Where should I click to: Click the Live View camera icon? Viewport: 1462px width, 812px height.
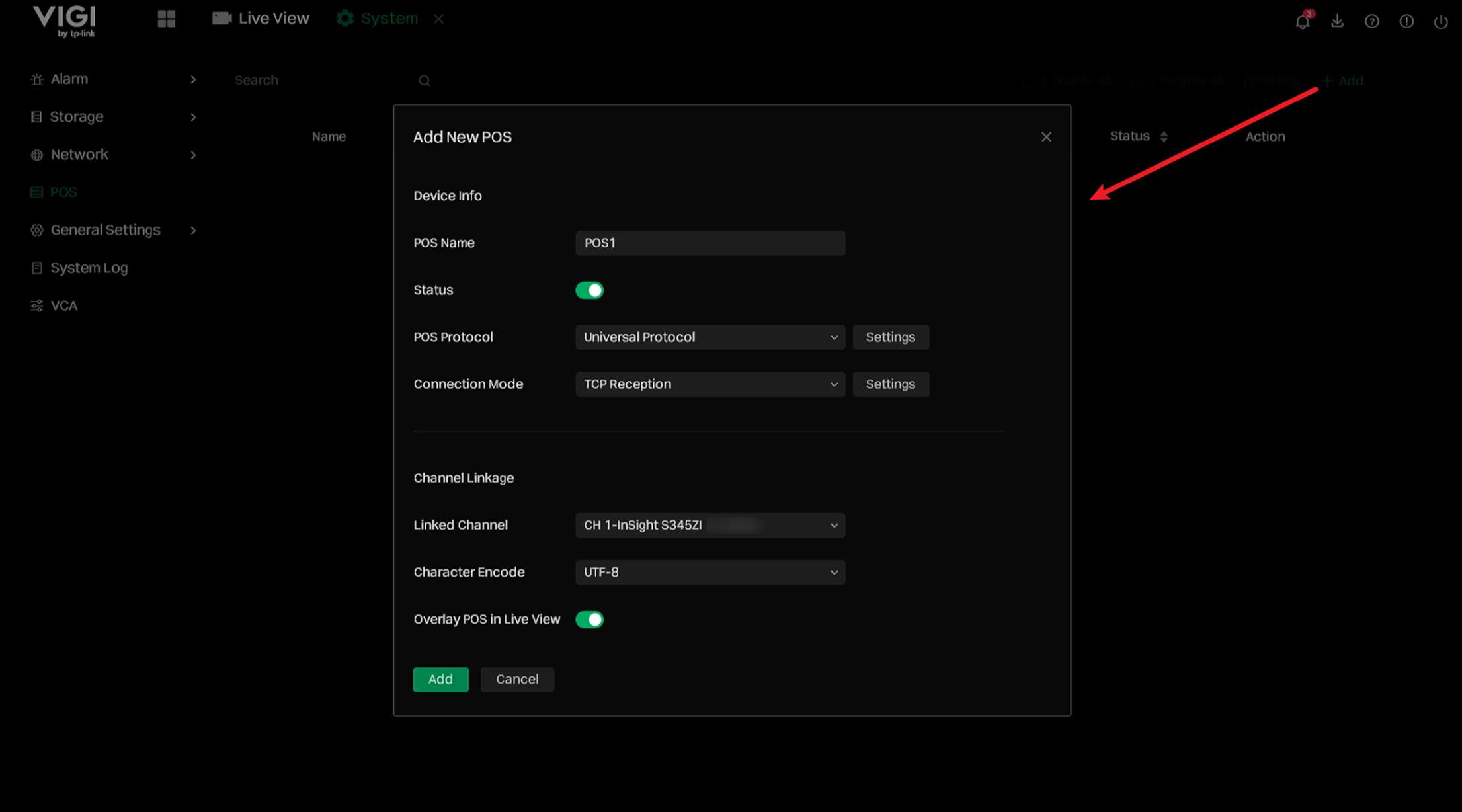(x=222, y=19)
